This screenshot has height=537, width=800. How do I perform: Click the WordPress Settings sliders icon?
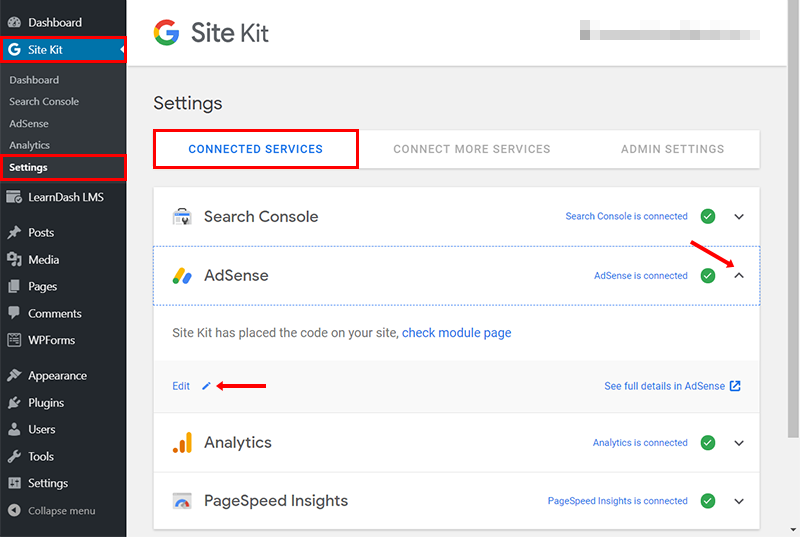[x=14, y=483]
